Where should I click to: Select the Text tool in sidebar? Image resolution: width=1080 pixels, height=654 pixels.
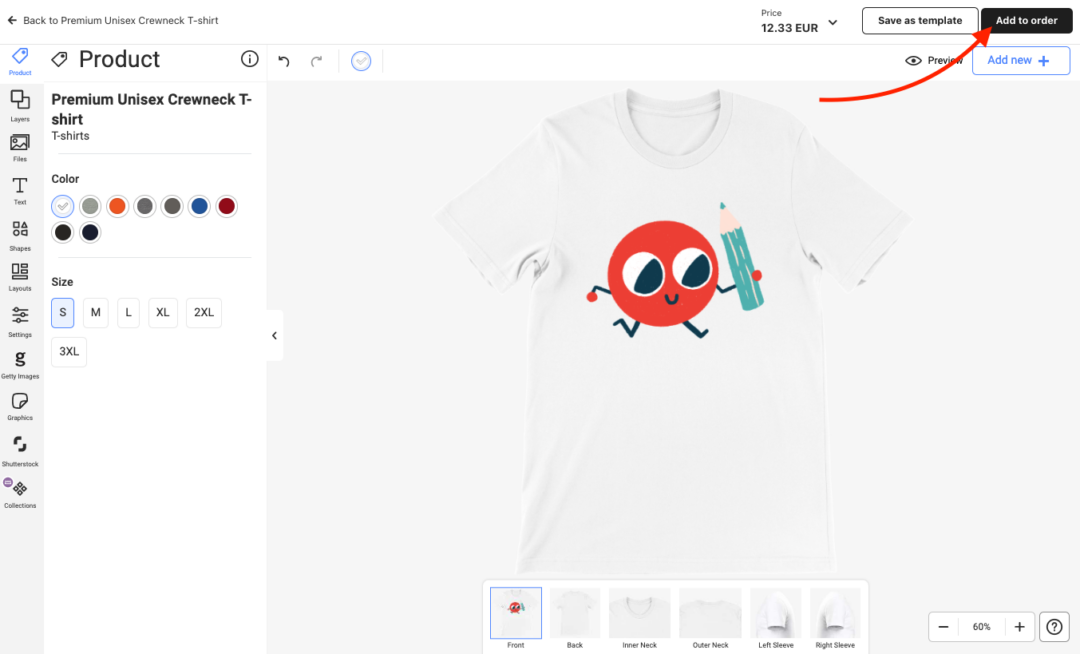(20, 190)
